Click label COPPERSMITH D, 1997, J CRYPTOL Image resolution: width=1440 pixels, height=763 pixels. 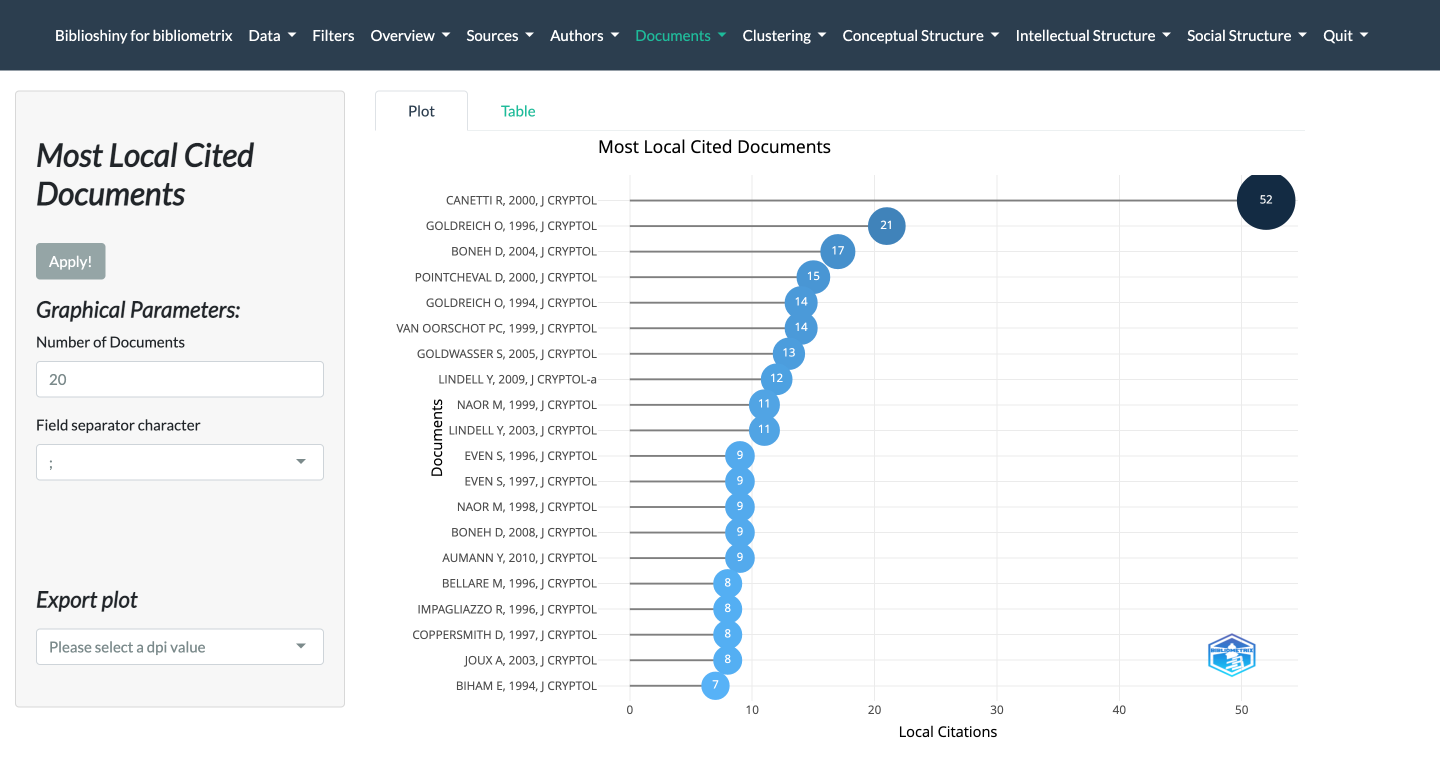(505, 634)
